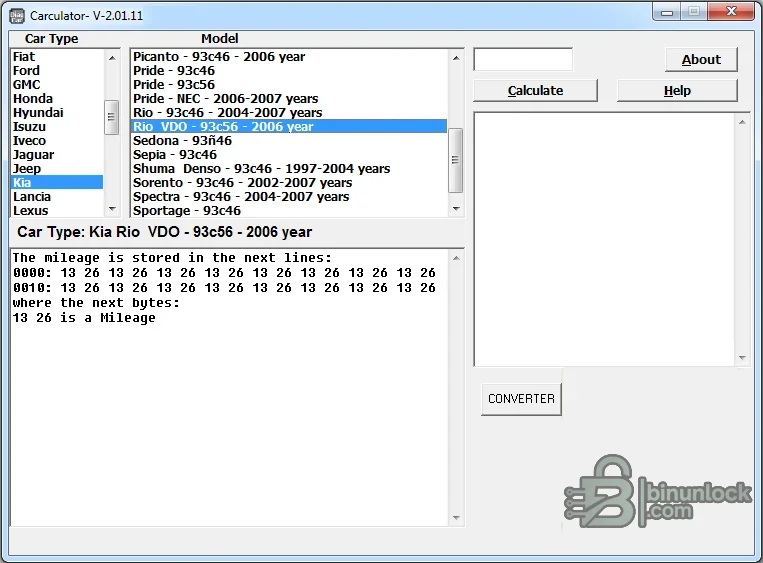Image resolution: width=763 pixels, height=563 pixels.
Task: Click 'where the next bytes:' line
Action: [x=96, y=303]
